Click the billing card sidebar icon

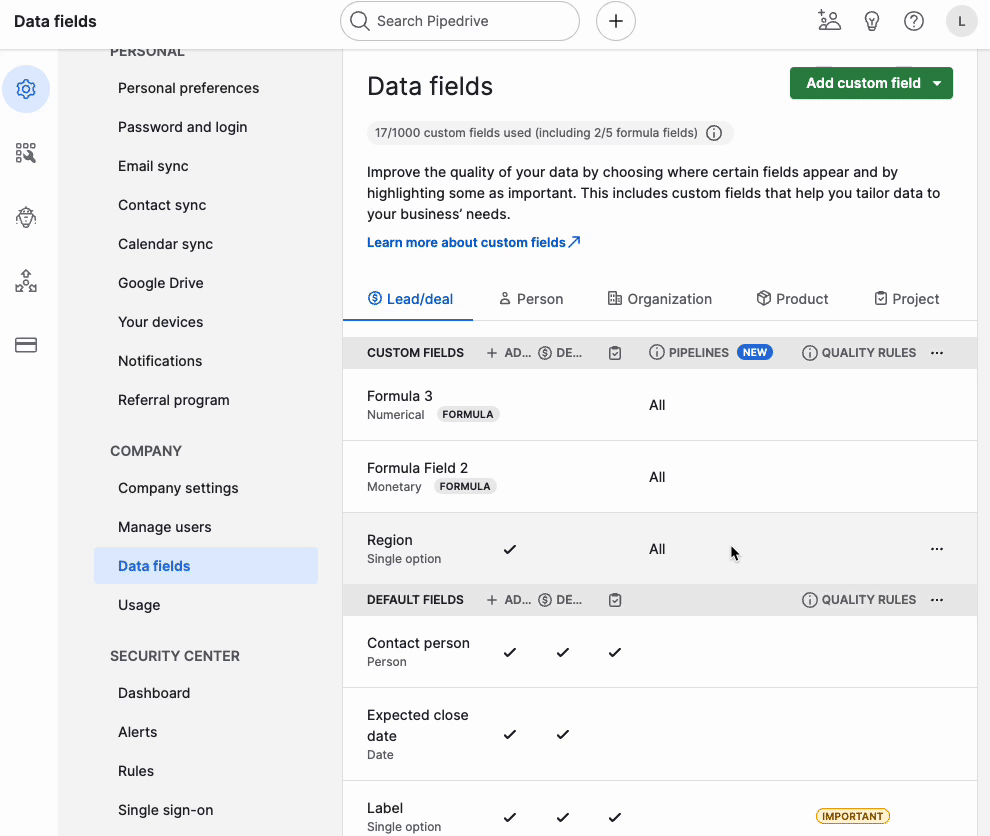click(x=26, y=344)
